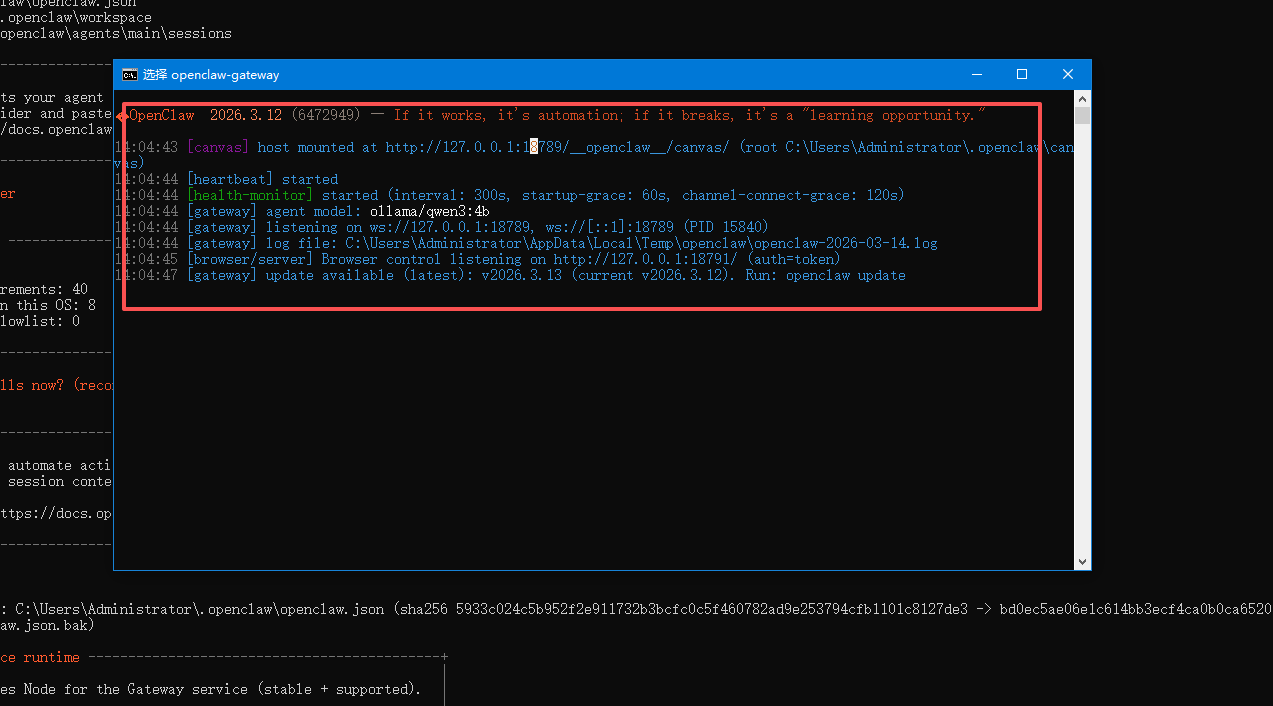Click the [browser/server] tag in the log
The height and width of the screenshot is (706, 1273).
tap(250, 259)
